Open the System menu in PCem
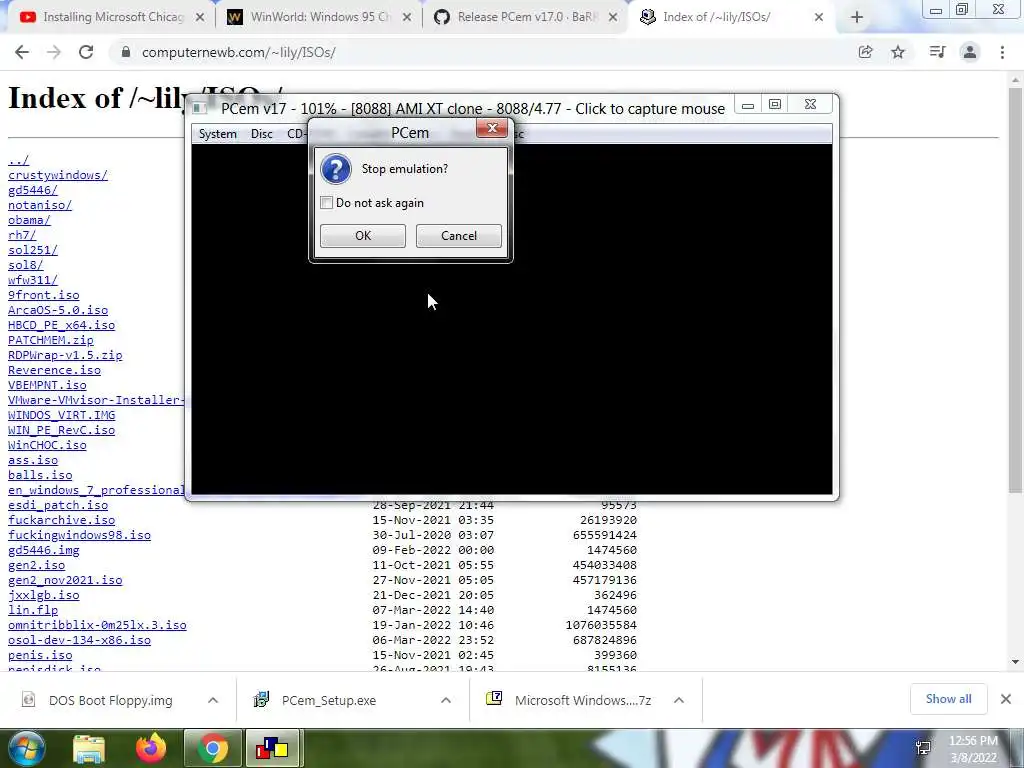 (x=217, y=134)
